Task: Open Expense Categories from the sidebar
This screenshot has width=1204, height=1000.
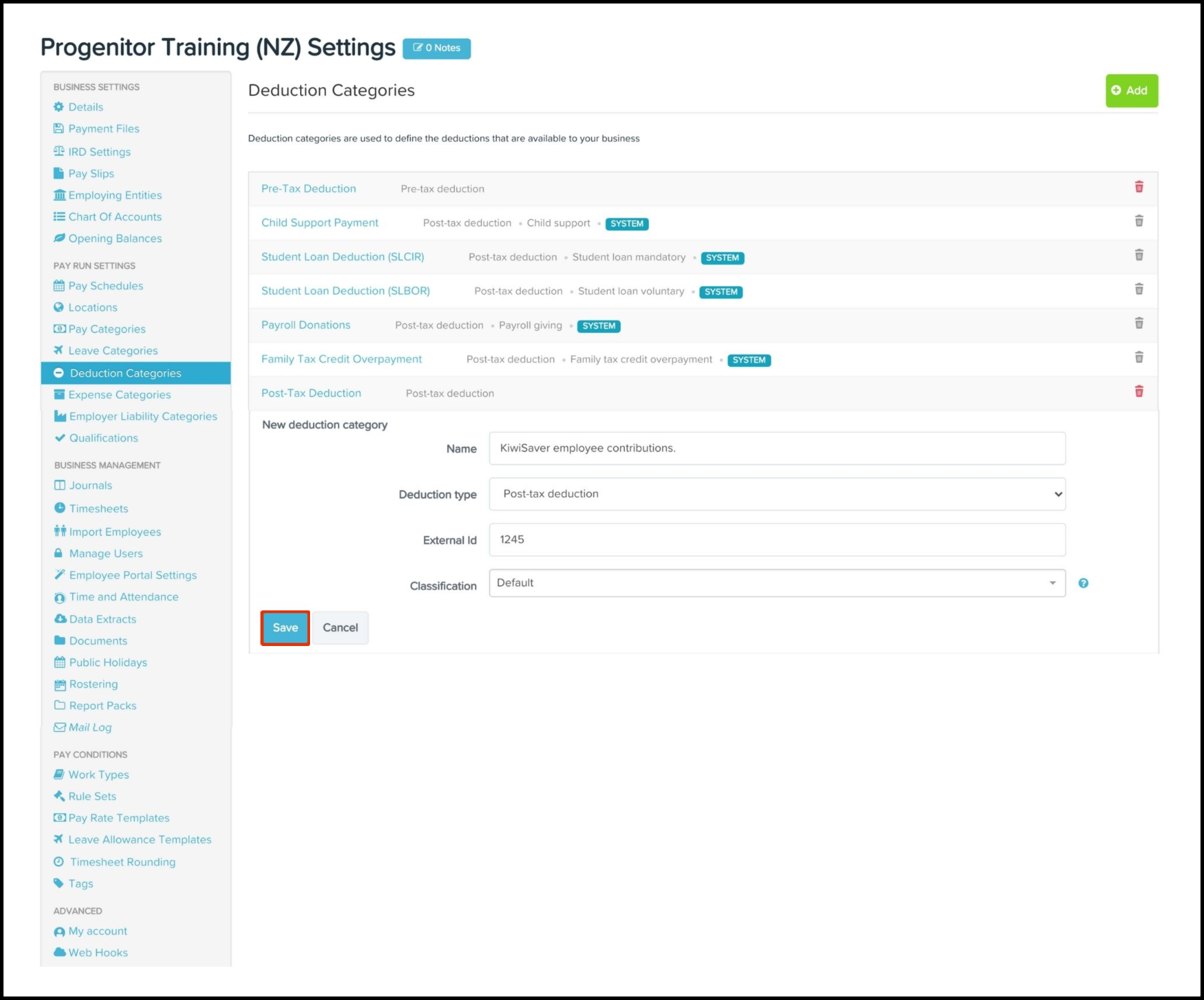Action: 119,395
